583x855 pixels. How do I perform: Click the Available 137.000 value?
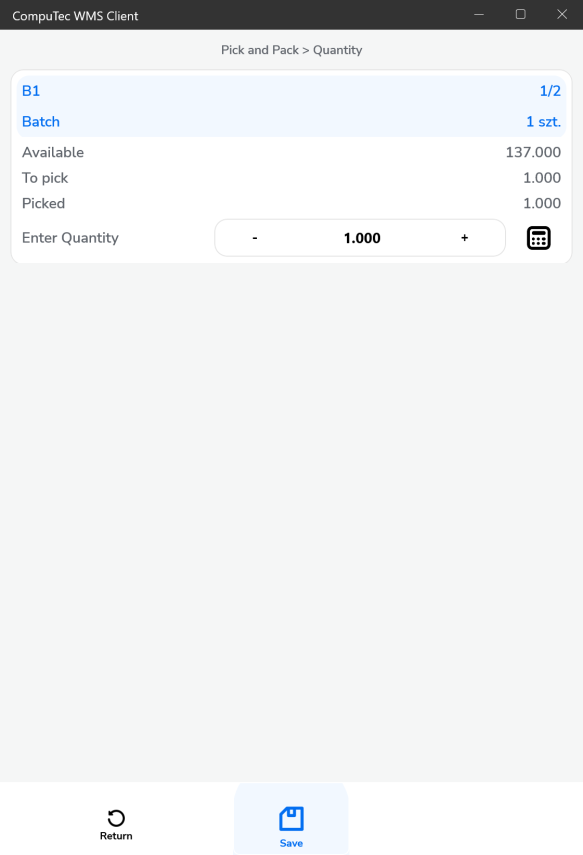(533, 152)
